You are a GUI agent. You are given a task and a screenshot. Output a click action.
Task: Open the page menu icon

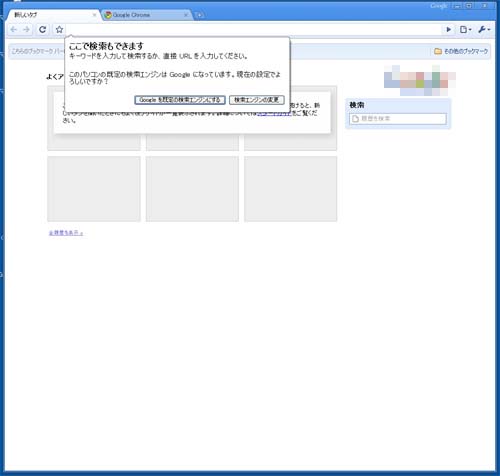pyautogui.click(x=465, y=30)
